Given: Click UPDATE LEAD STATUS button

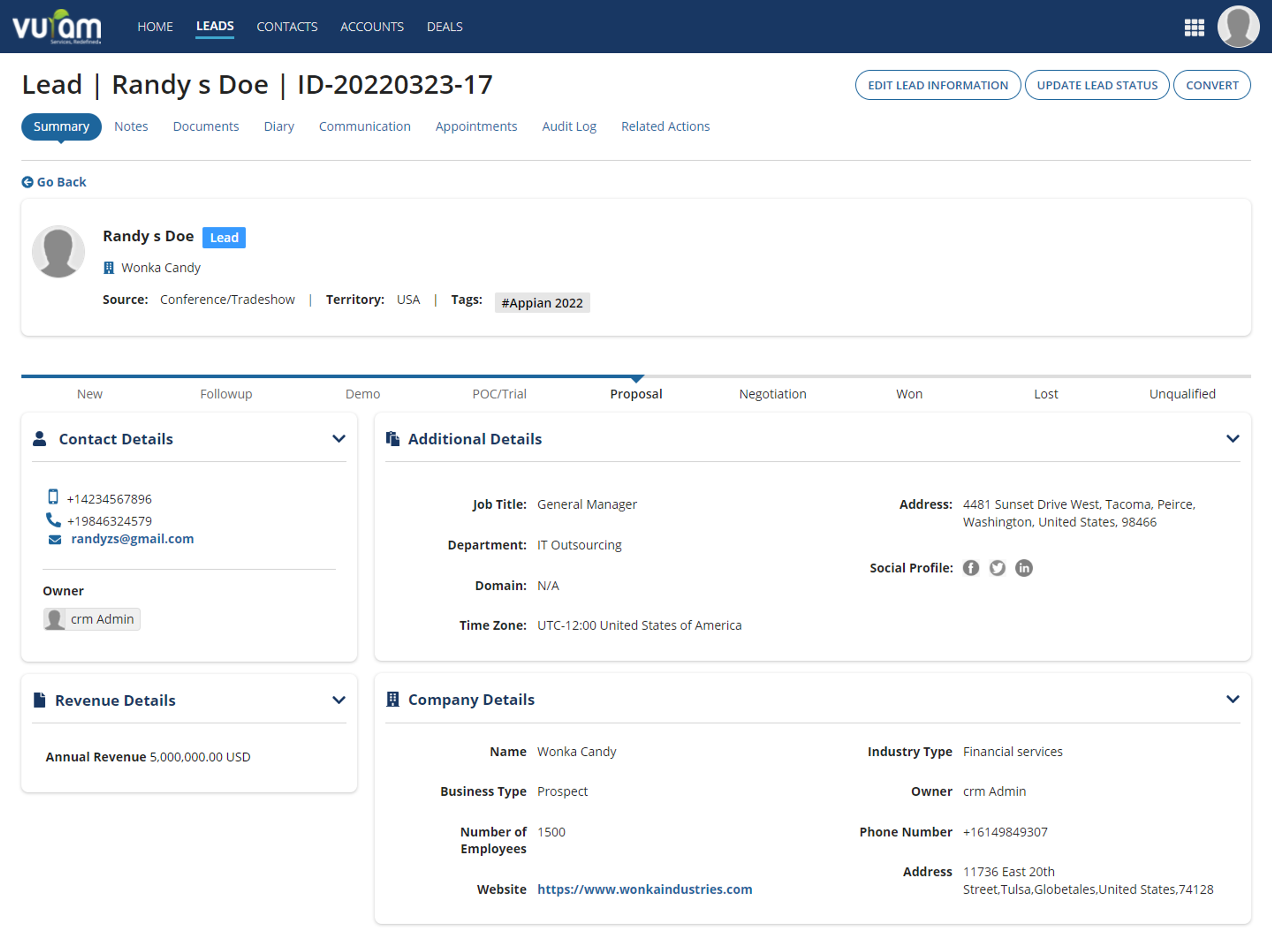Looking at the screenshot, I should pyautogui.click(x=1097, y=85).
